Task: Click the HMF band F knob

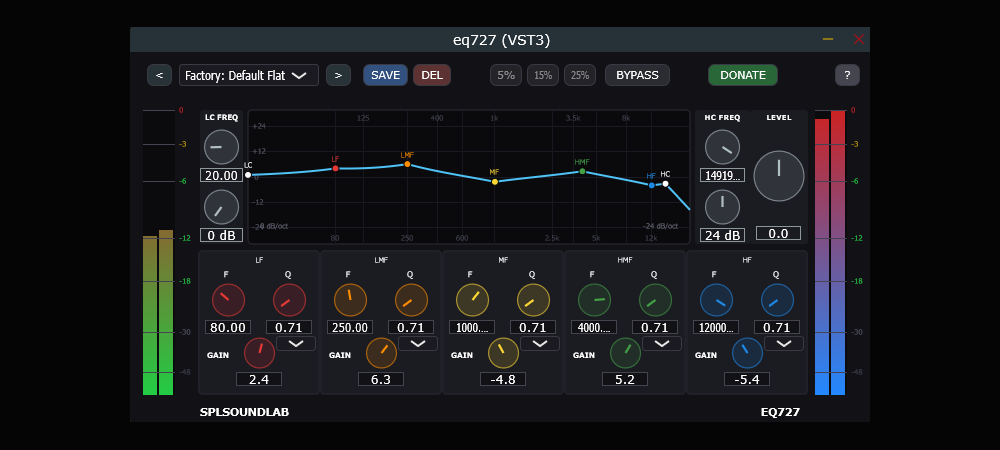Action: tap(594, 300)
